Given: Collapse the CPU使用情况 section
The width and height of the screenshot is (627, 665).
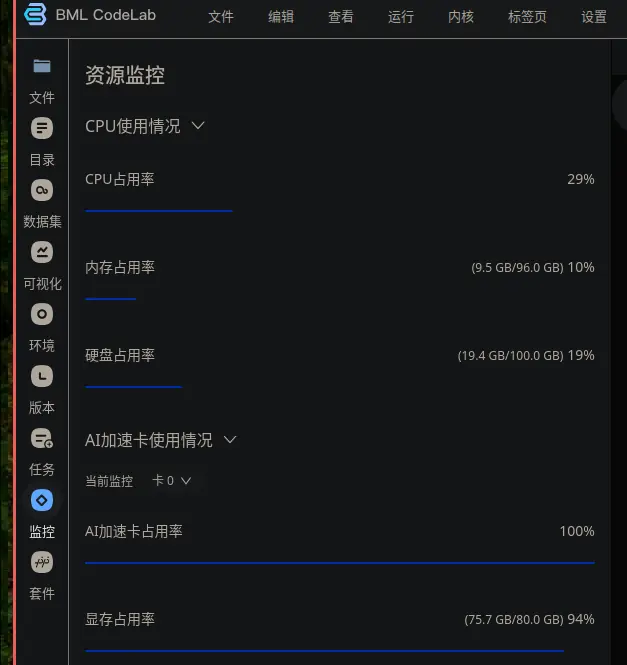Looking at the screenshot, I should [x=198, y=126].
